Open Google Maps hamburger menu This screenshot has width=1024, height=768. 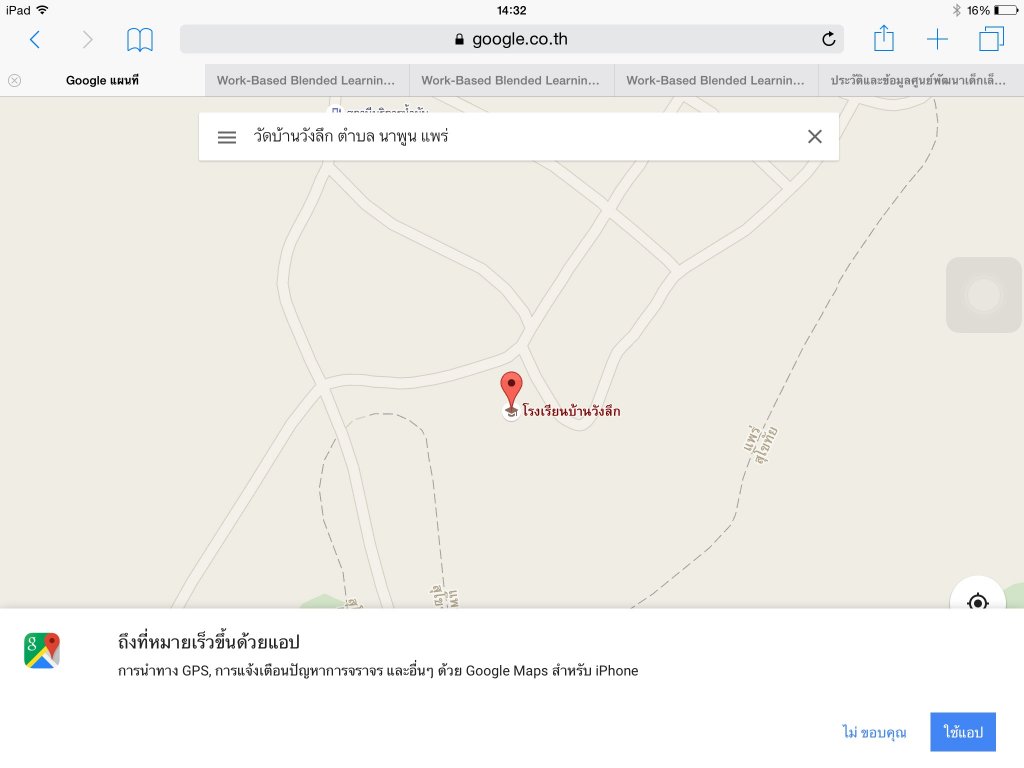click(x=227, y=137)
